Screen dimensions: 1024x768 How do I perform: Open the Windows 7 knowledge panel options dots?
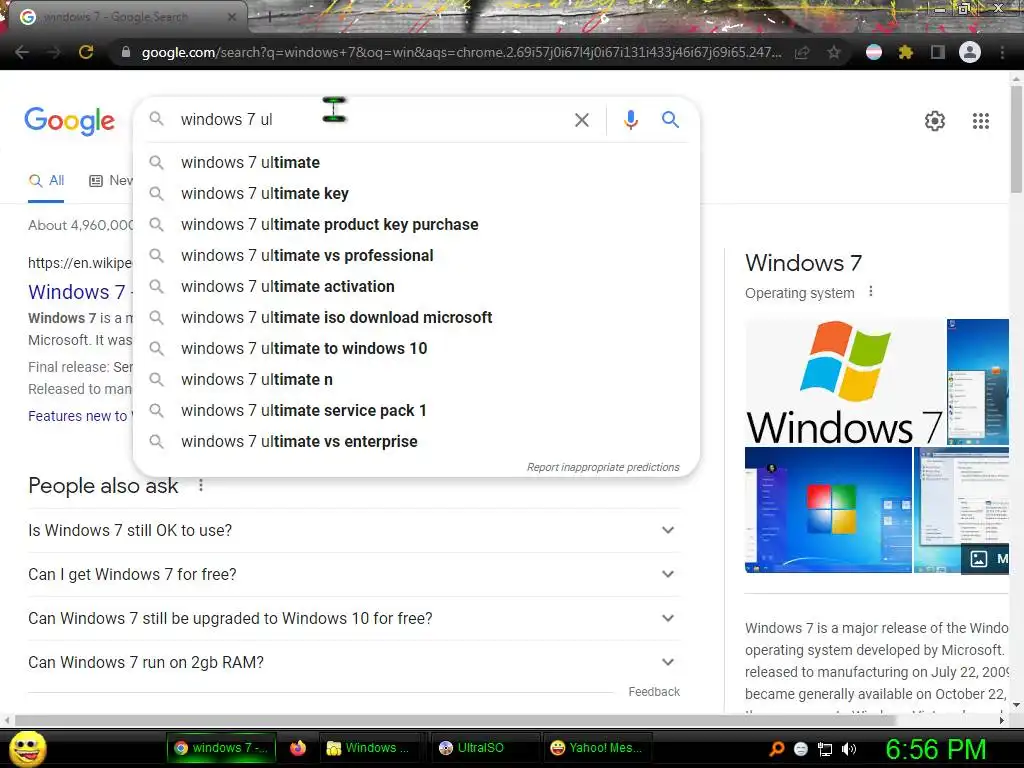click(871, 291)
